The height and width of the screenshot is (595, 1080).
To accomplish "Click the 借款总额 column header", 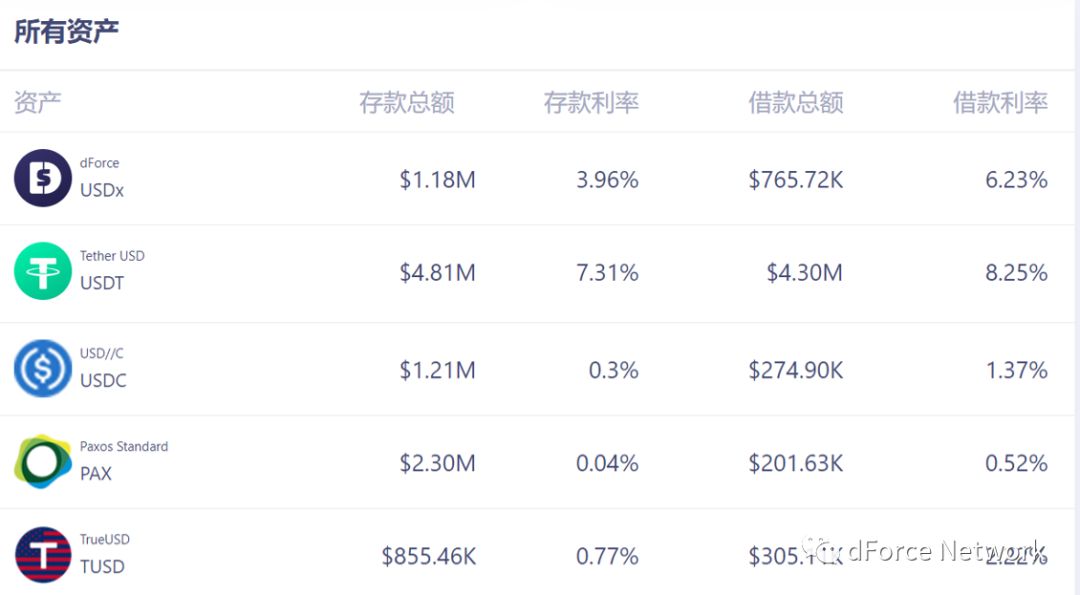I will point(795,101).
